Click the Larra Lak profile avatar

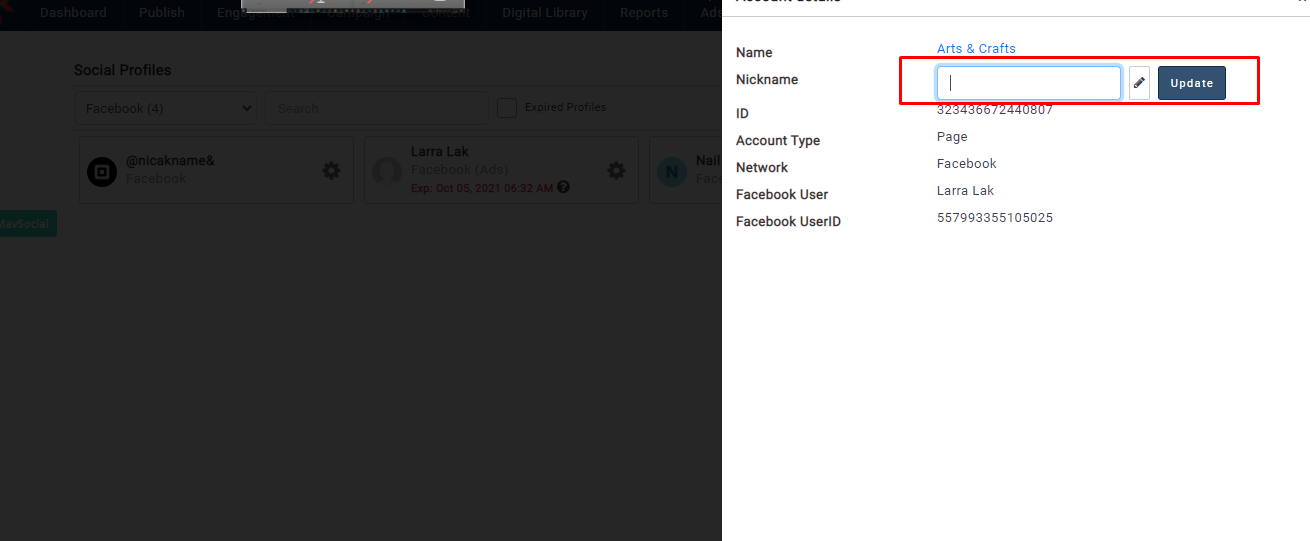pyautogui.click(x=386, y=171)
